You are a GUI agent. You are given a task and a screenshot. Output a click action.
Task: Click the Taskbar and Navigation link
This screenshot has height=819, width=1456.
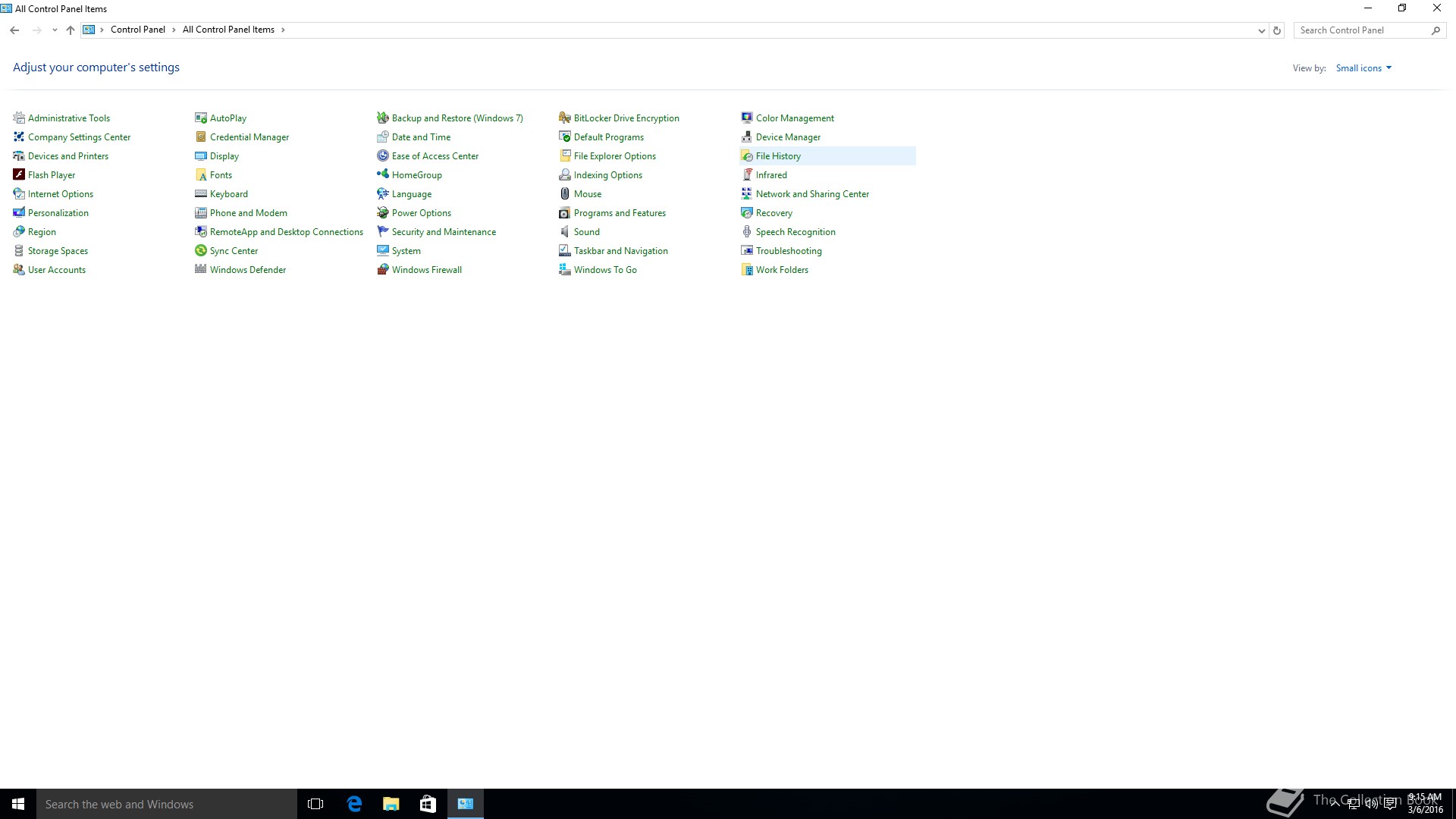coord(621,250)
